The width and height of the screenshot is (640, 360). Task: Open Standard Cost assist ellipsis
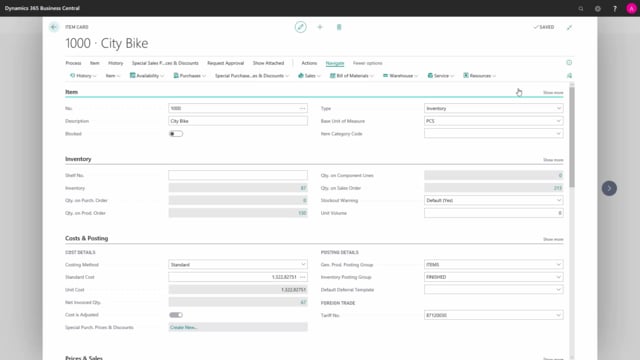(x=302, y=277)
